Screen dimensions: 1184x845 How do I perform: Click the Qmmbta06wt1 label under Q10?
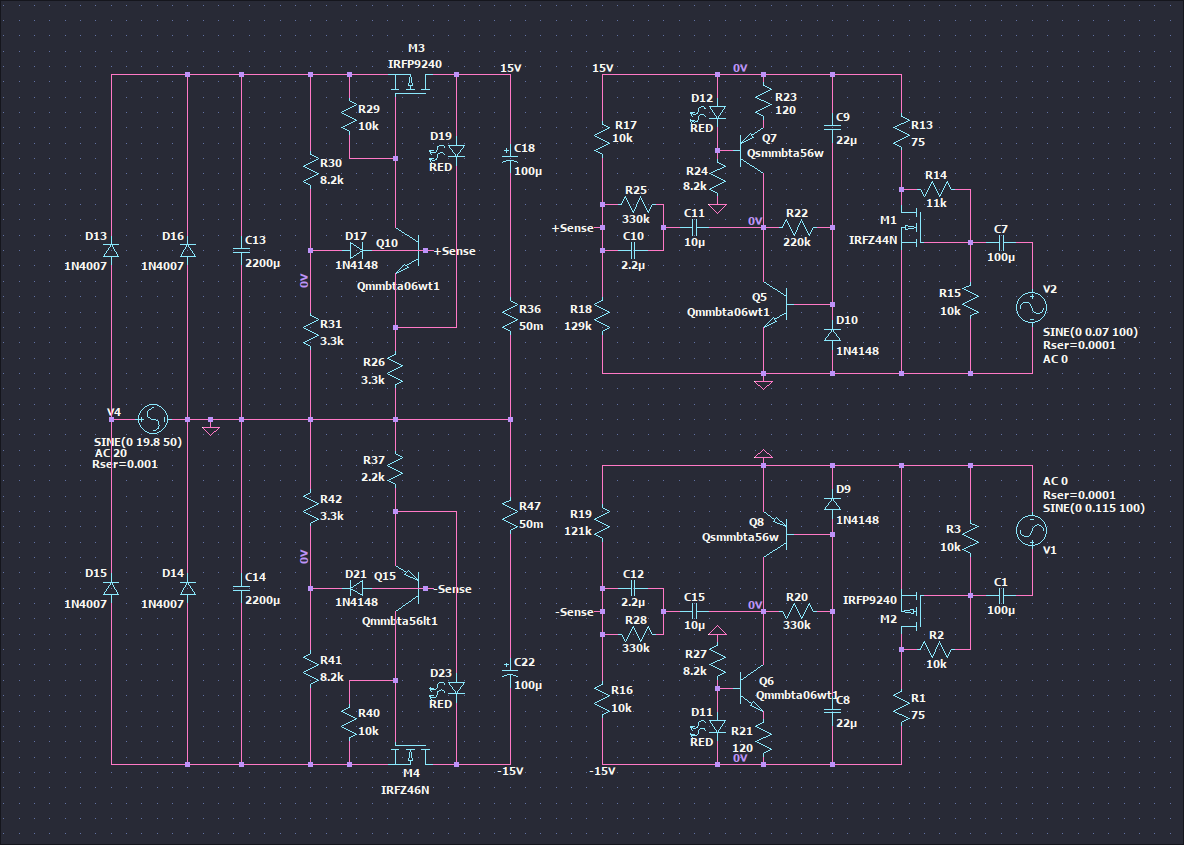[398, 285]
